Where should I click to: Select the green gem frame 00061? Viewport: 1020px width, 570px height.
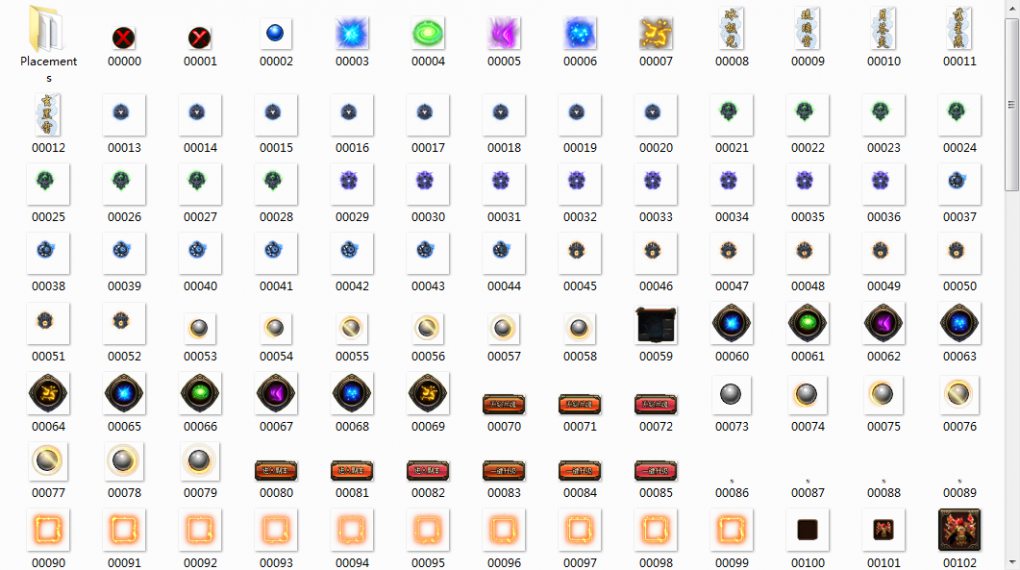[808, 324]
